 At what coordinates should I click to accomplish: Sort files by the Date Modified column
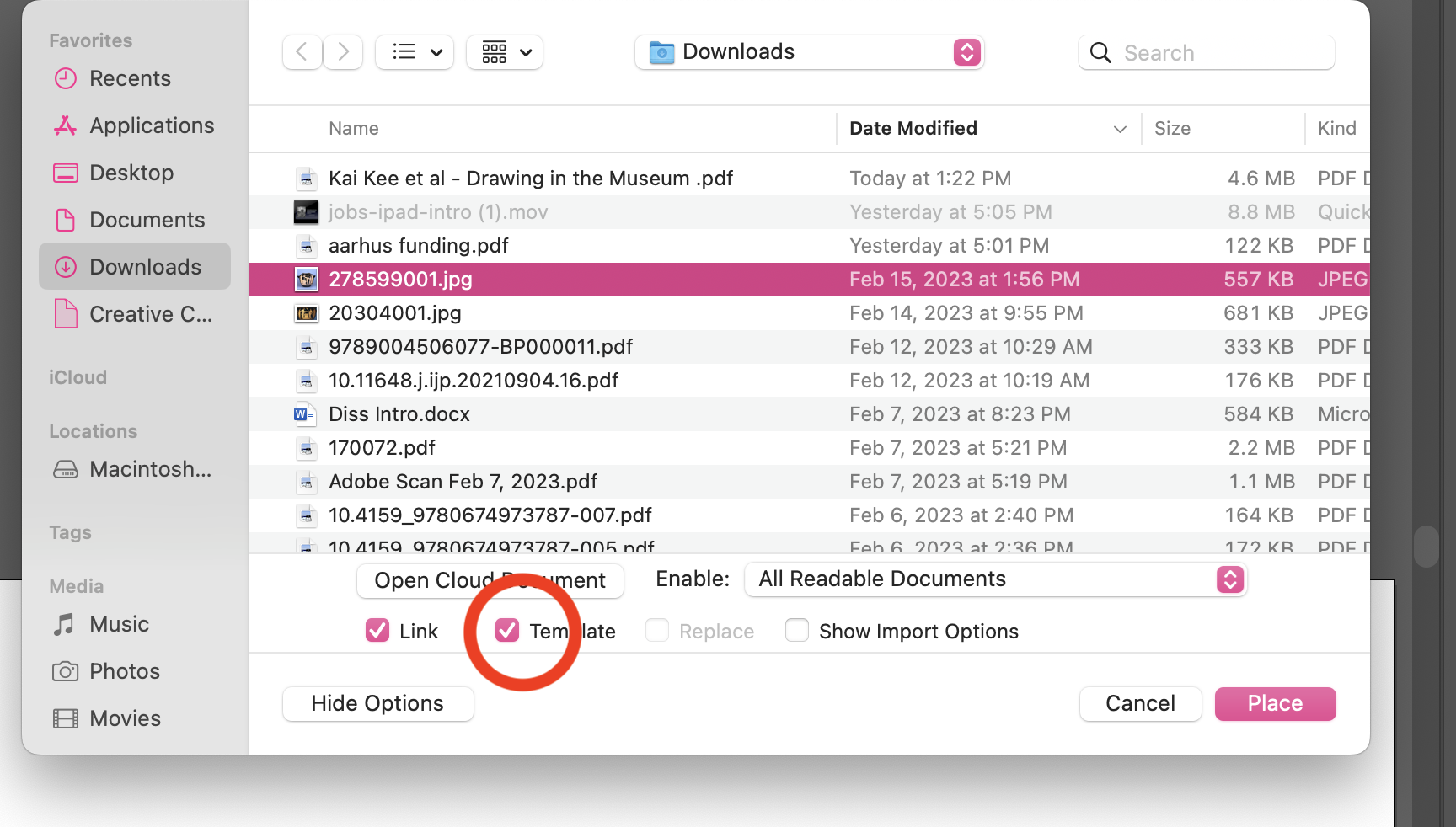tap(913, 128)
